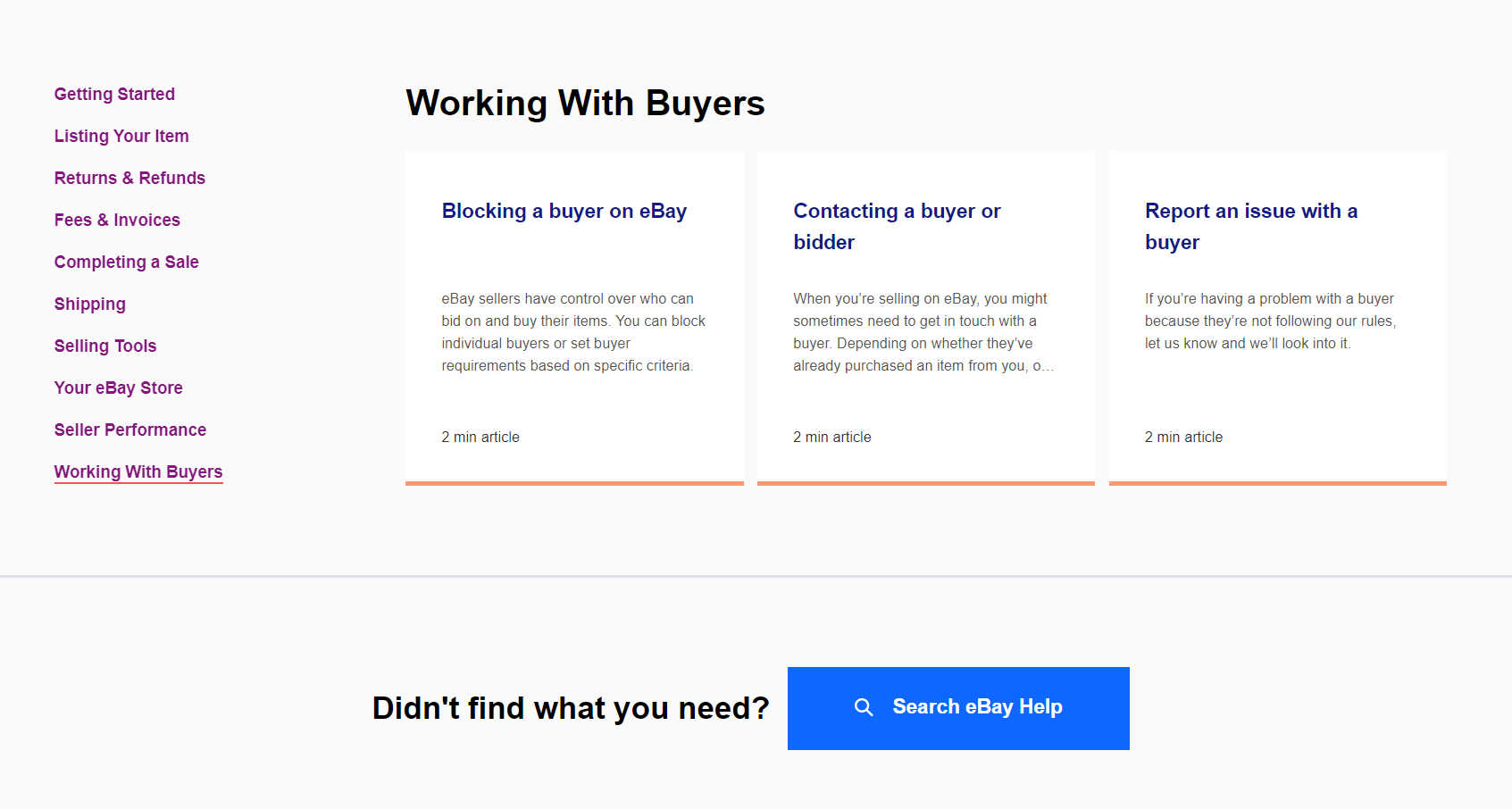Open Report an issue with a buyer
Screen dimensions: 1512x809
[1251, 226]
